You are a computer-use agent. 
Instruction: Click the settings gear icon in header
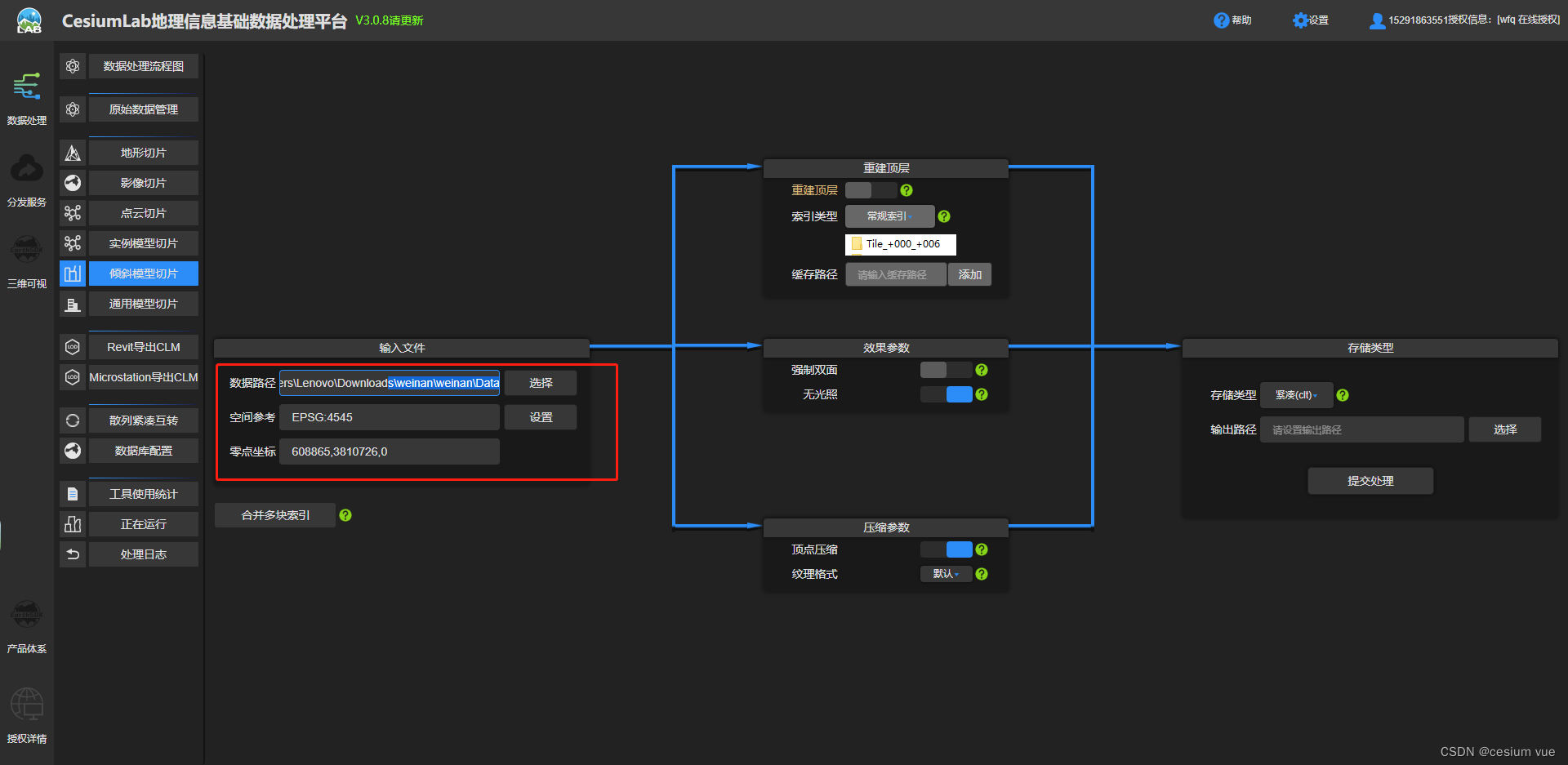click(x=1300, y=20)
